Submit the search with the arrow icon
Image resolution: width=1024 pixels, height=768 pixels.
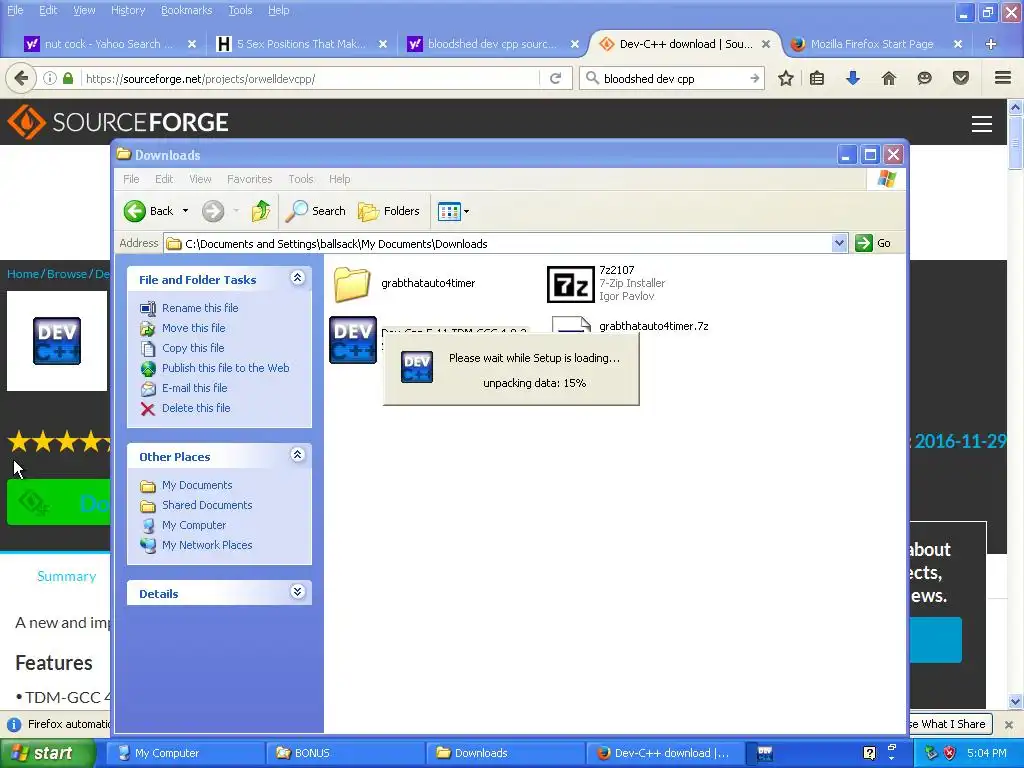coord(754,79)
